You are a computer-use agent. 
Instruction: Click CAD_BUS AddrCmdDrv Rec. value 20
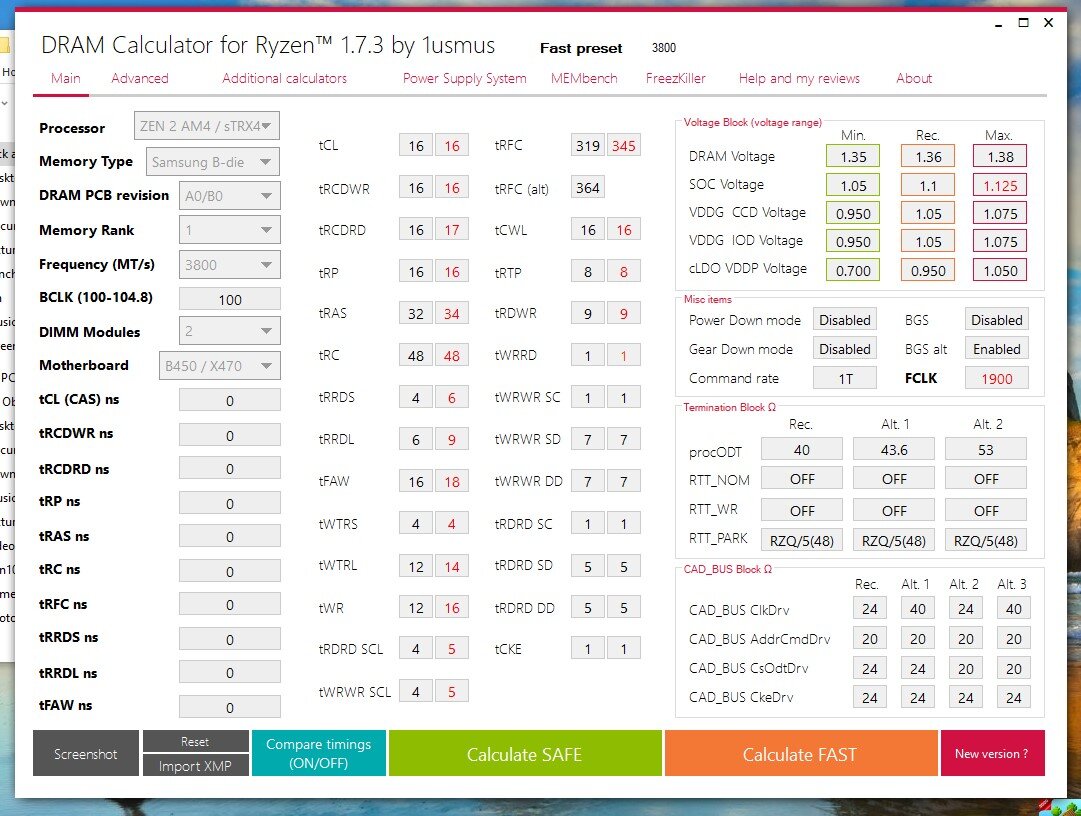(x=869, y=638)
